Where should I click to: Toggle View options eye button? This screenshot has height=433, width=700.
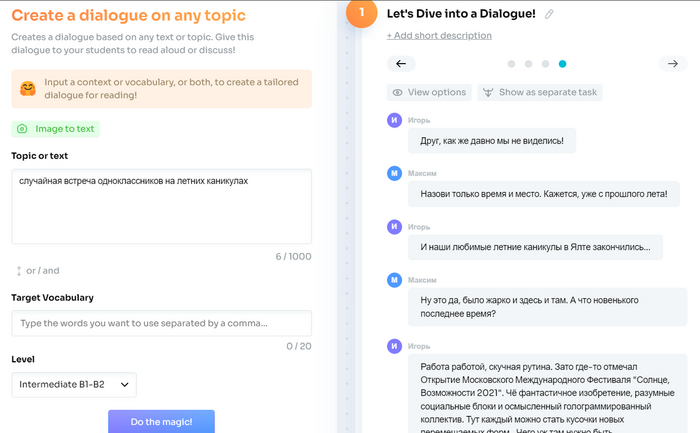click(x=429, y=92)
